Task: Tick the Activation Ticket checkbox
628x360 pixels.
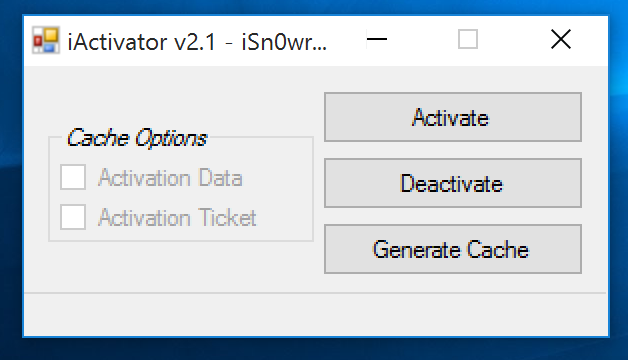Action: pyautogui.click(x=73, y=217)
